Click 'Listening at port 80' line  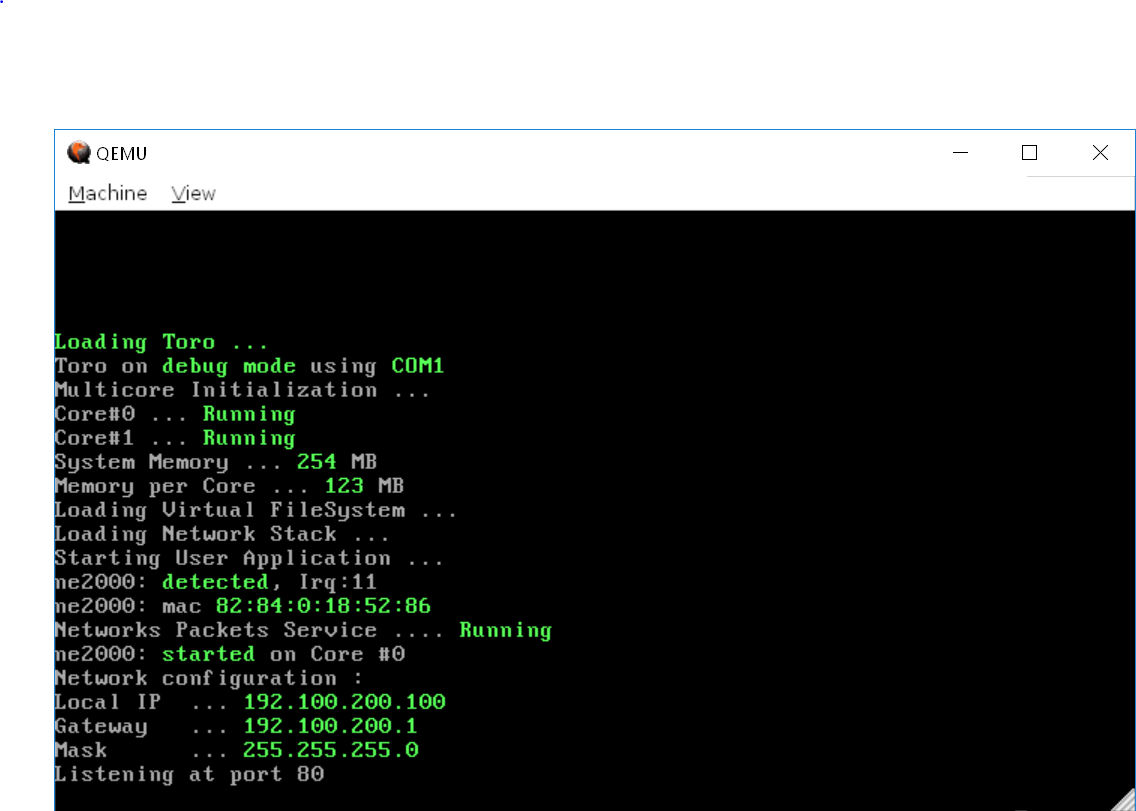click(189, 774)
